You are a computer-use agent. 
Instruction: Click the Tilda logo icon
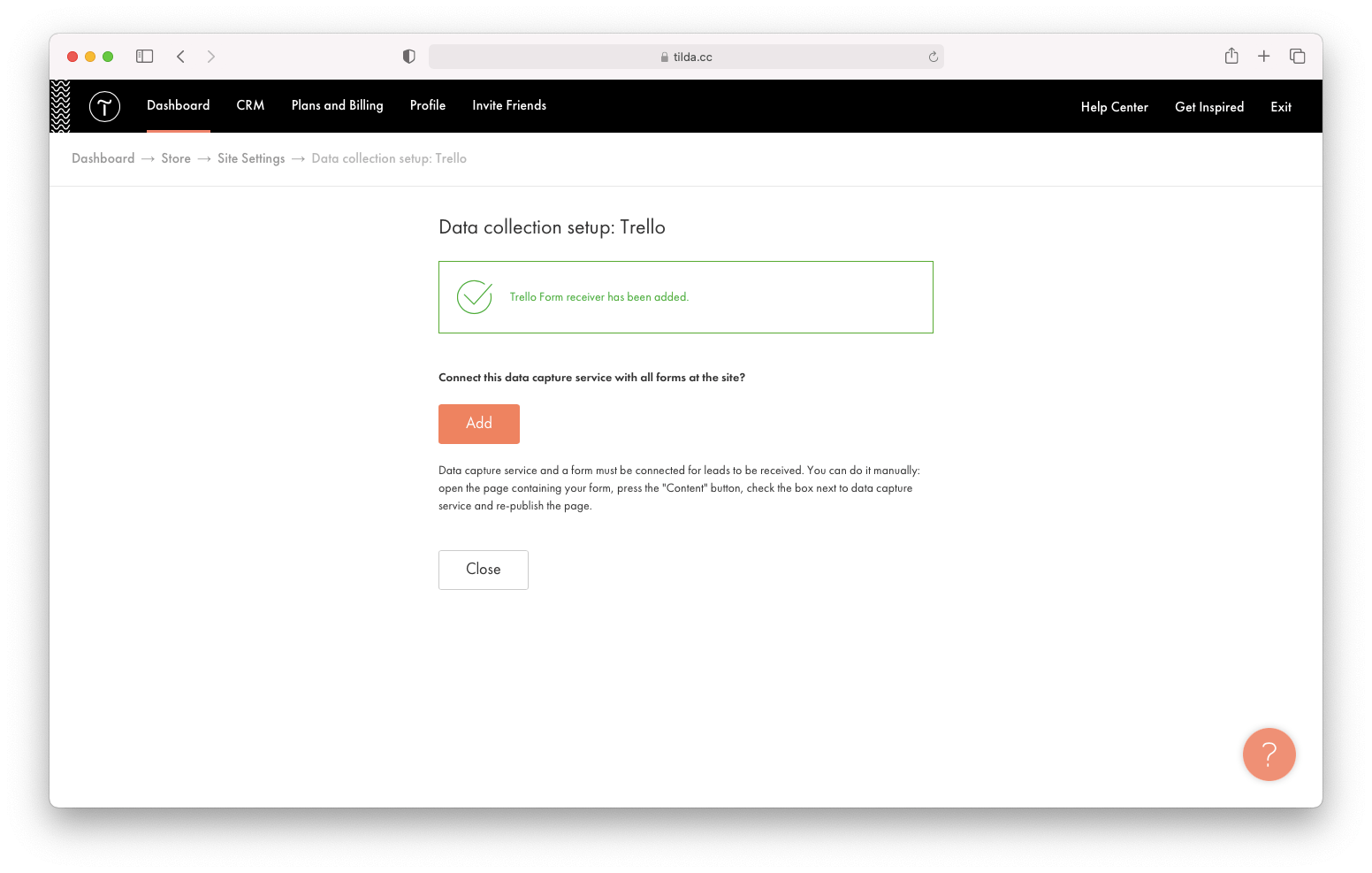103,106
